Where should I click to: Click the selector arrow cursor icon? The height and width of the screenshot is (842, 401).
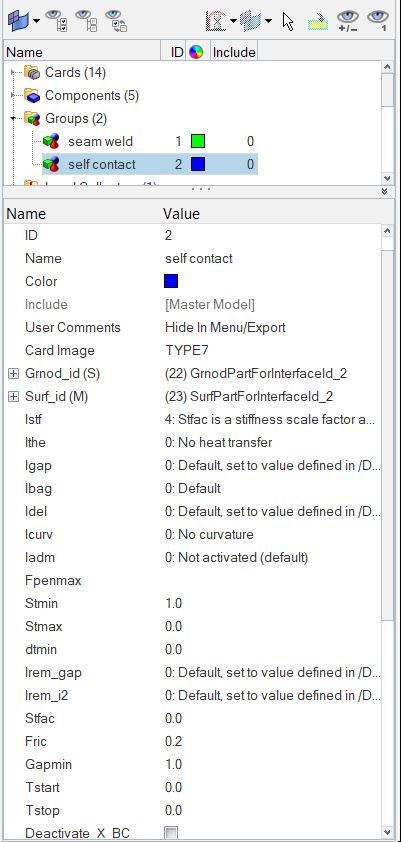point(288,21)
